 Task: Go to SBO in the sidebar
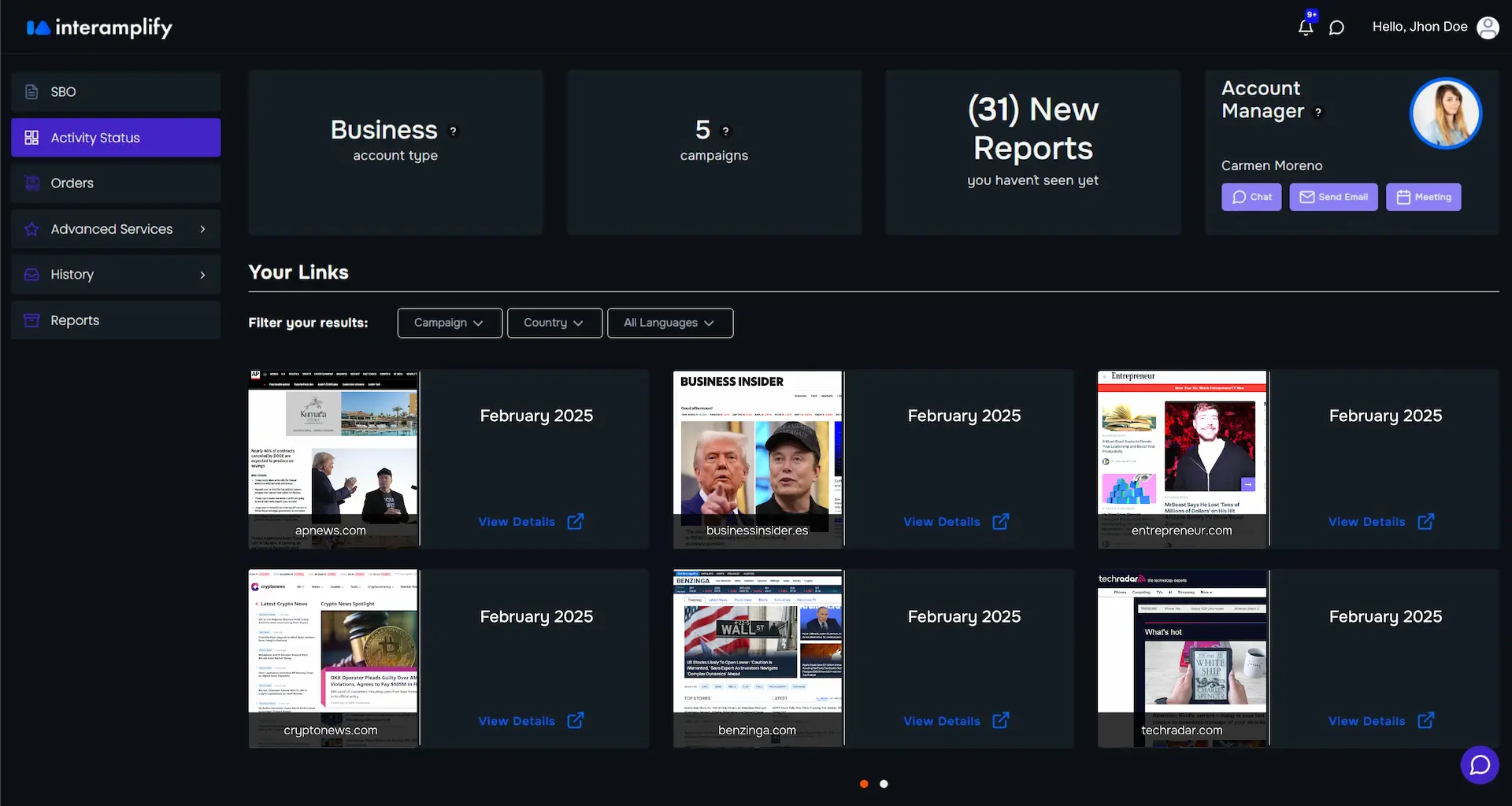click(x=116, y=92)
